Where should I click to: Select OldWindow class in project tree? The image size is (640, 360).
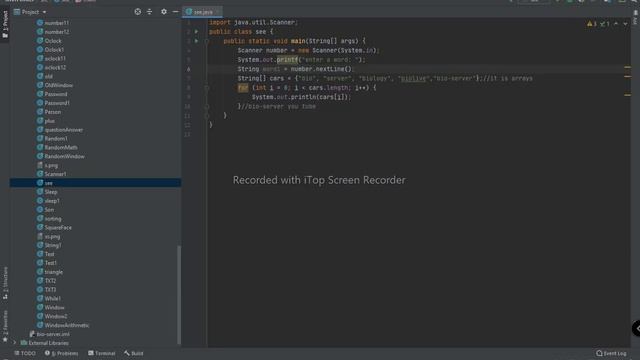tap(55, 85)
